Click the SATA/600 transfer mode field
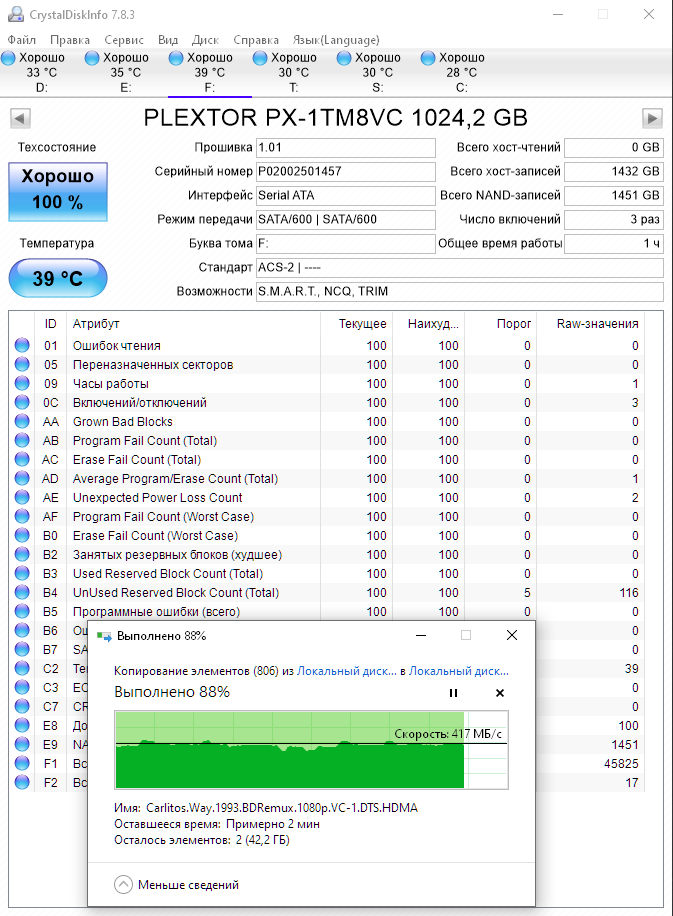 click(x=346, y=220)
